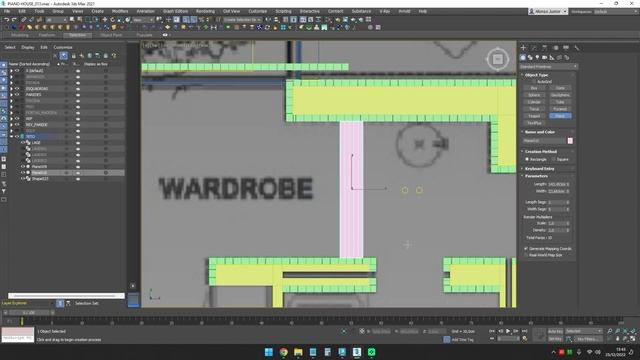Click Scene Explorer horizontal scrollbar
Viewport: 640px width, 360px height.
pos(66,296)
